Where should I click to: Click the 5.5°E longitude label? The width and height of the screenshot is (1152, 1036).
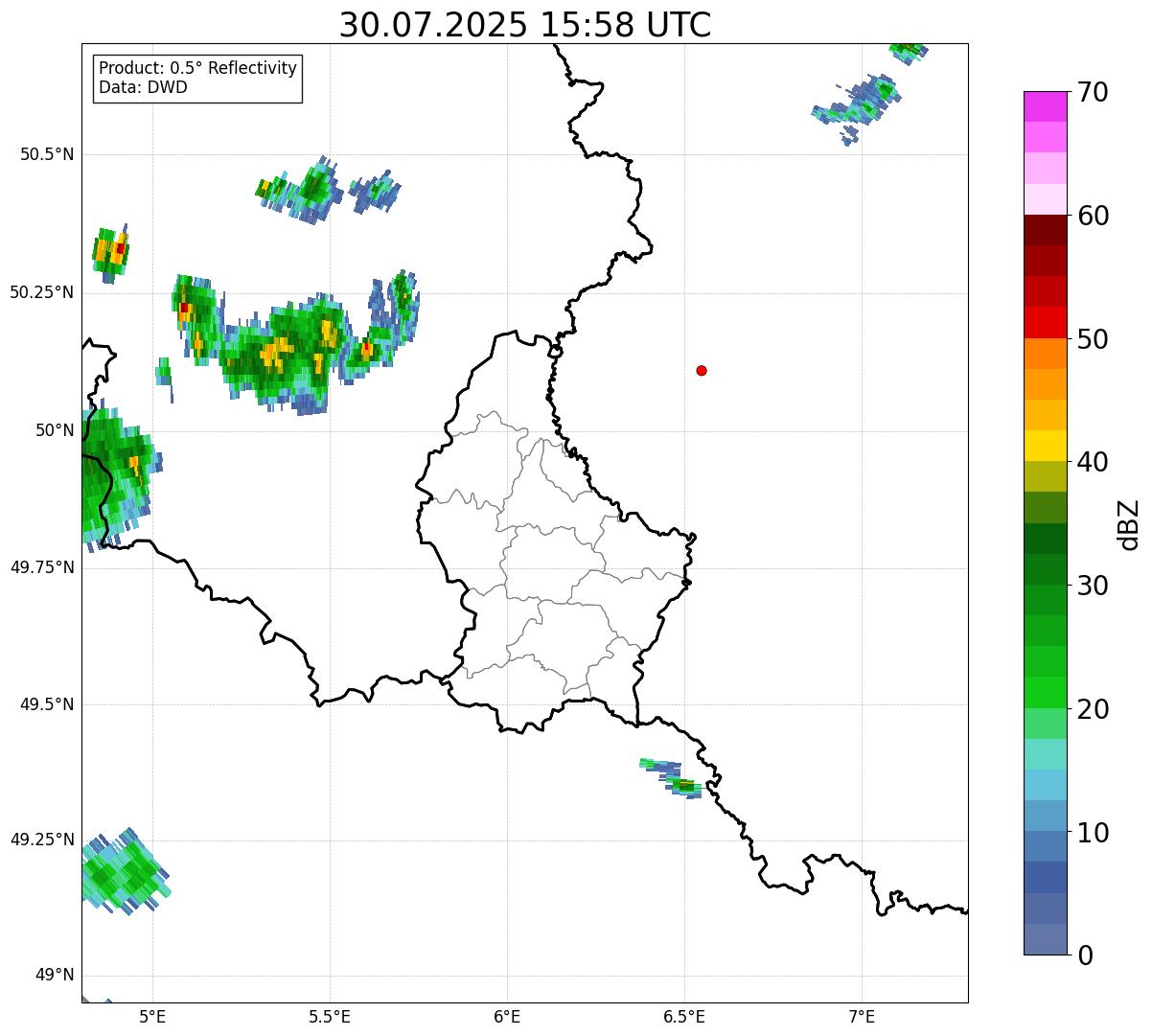point(330,1016)
